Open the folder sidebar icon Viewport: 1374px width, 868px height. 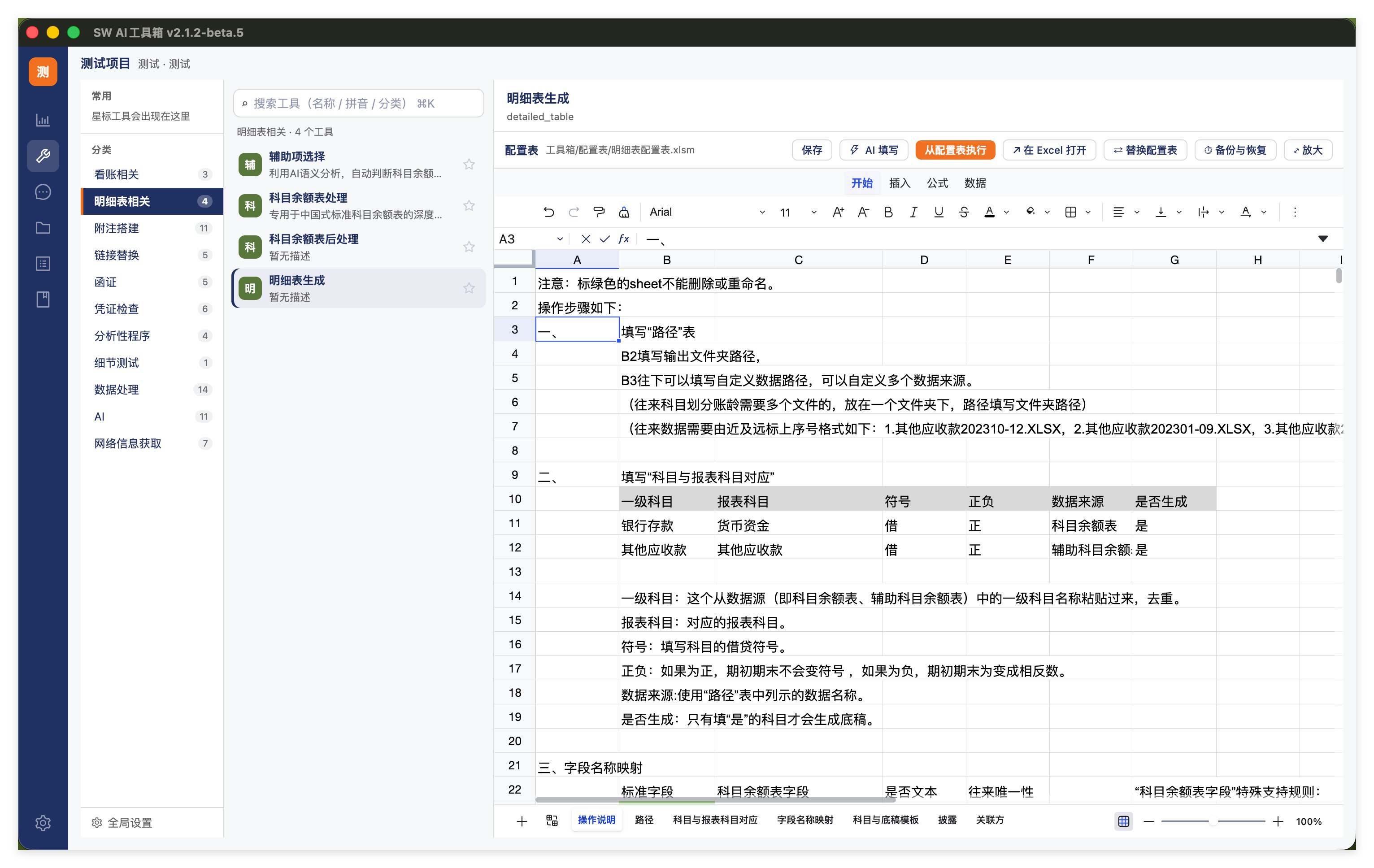(x=43, y=228)
